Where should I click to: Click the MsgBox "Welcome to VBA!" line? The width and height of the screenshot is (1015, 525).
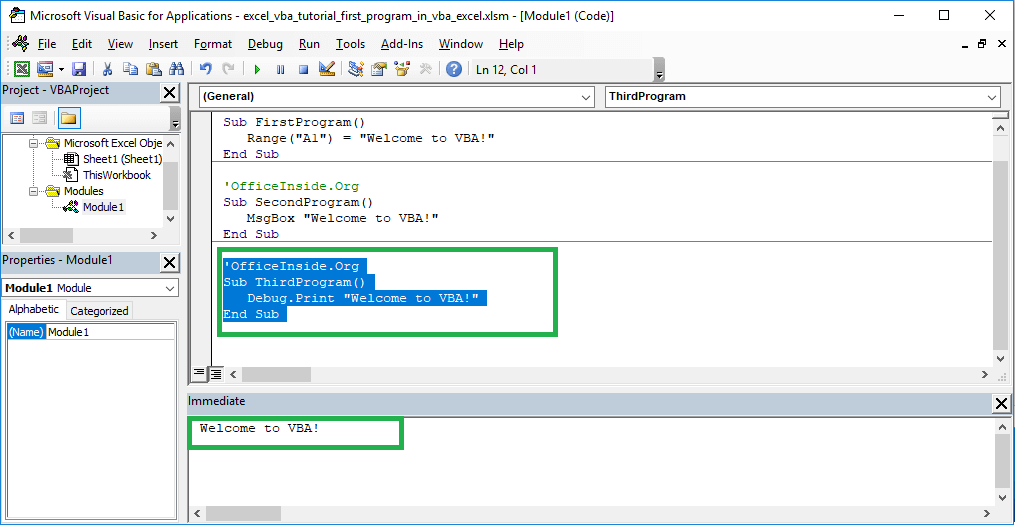pyautogui.click(x=342, y=218)
